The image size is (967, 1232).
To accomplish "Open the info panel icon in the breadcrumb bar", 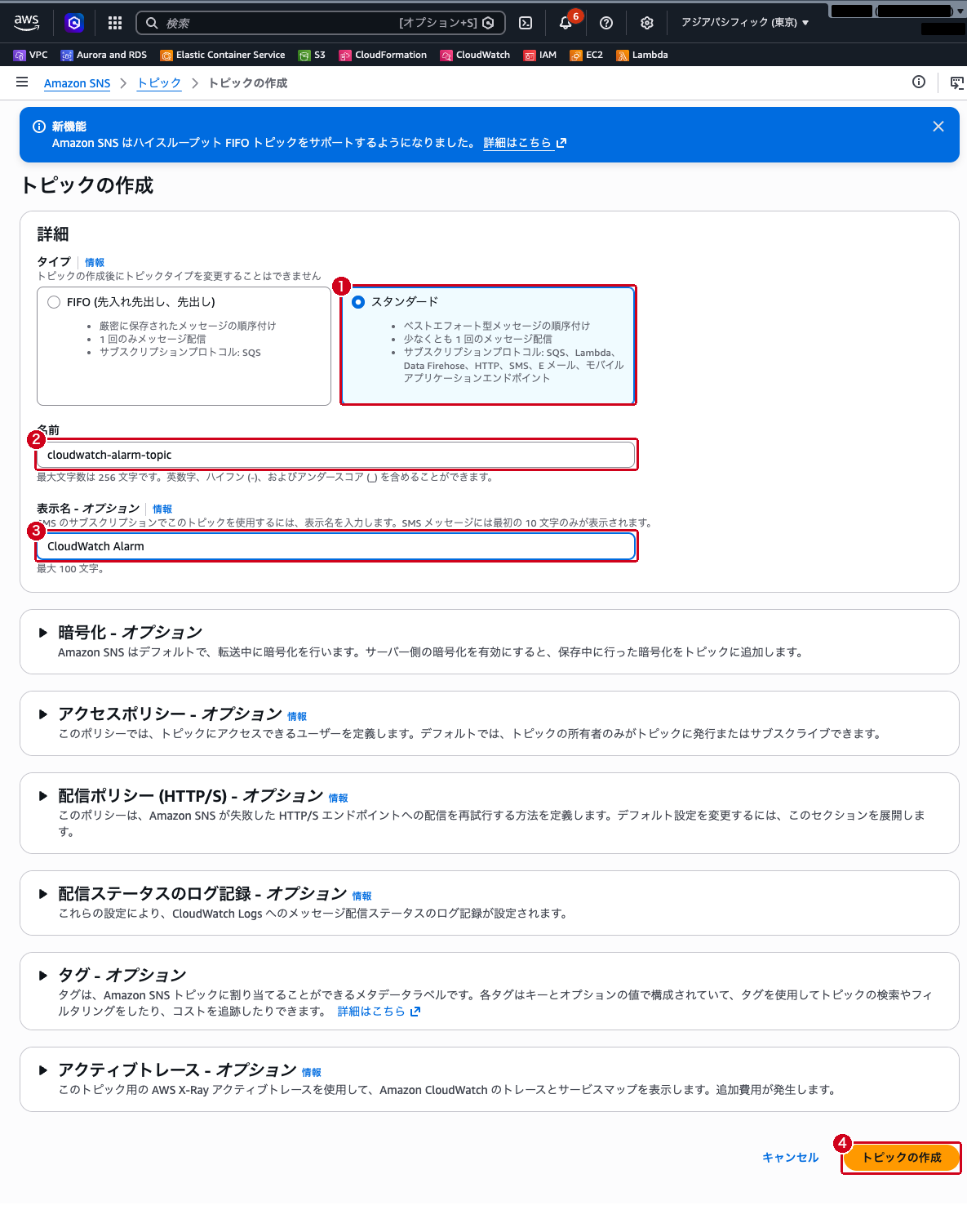I will [x=919, y=82].
